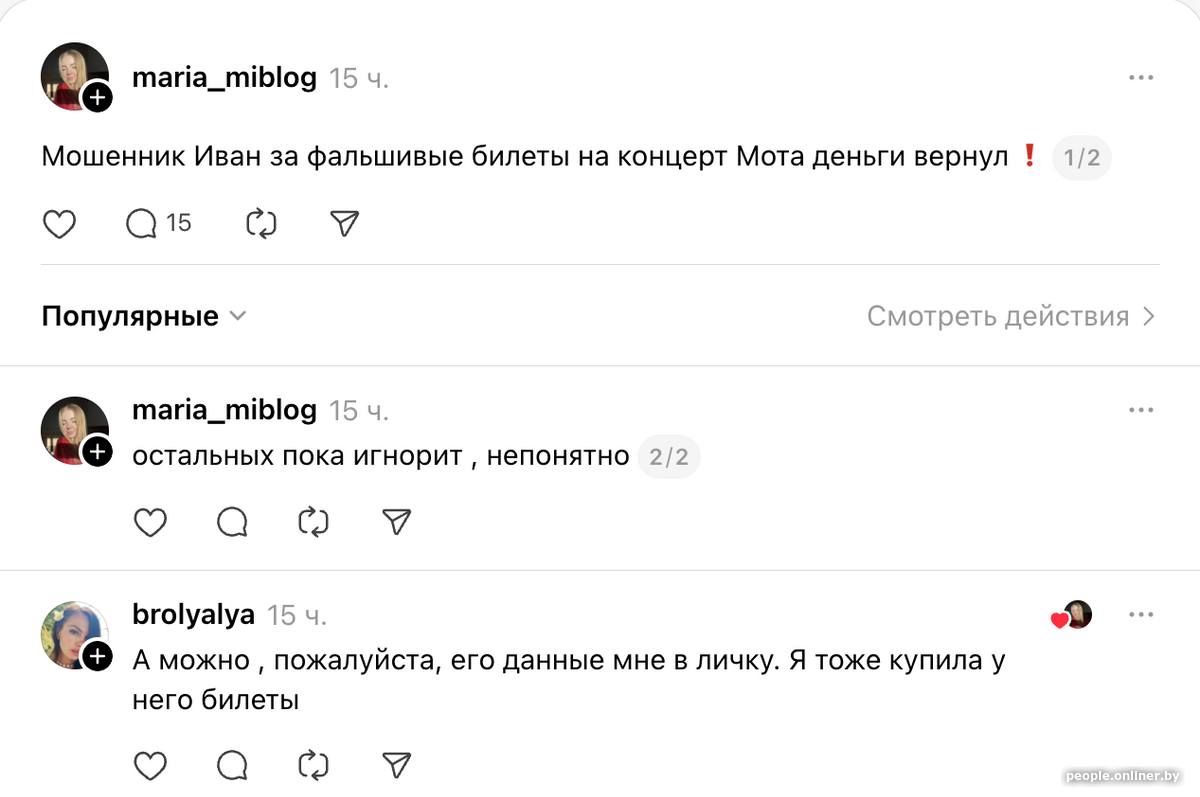Expand 'Смотреть действия' with the chevron

[1010, 315]
